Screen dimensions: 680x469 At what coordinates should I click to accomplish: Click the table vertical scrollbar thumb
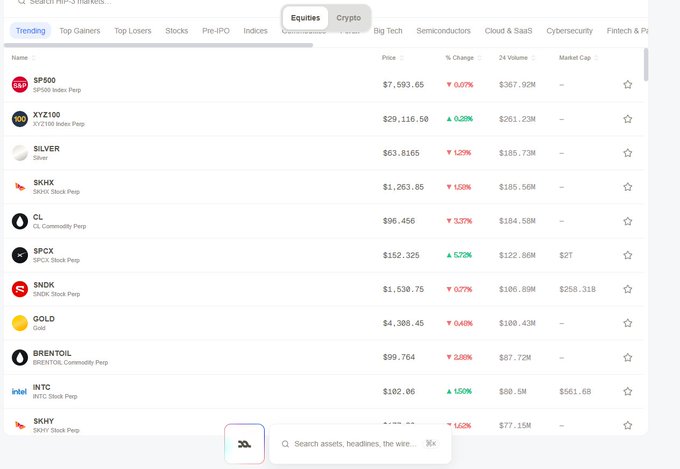(x=646, y=64)
